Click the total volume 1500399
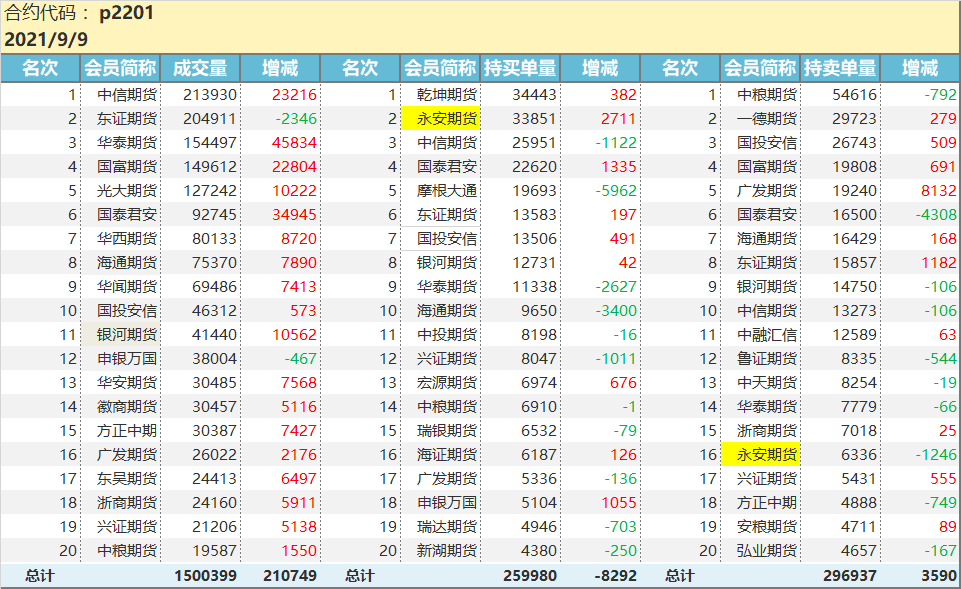This screenshot has height=589, width=961. tap(205, 576)
